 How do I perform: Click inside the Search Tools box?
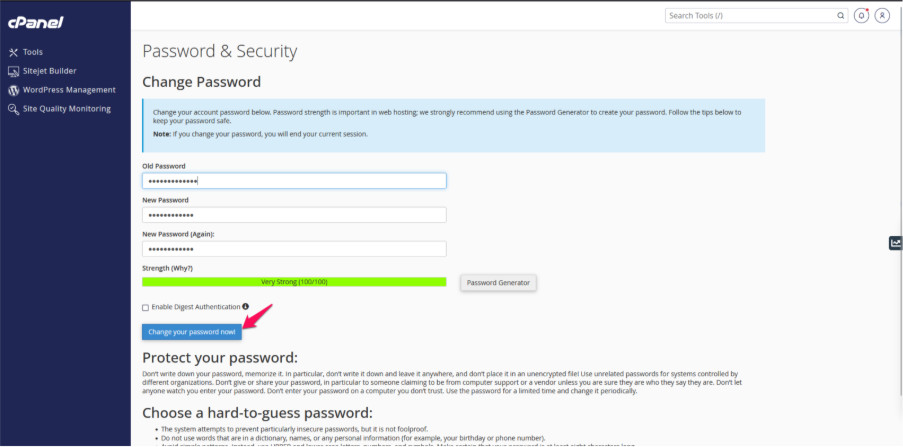pyautogui.click(x=750, y=16)
